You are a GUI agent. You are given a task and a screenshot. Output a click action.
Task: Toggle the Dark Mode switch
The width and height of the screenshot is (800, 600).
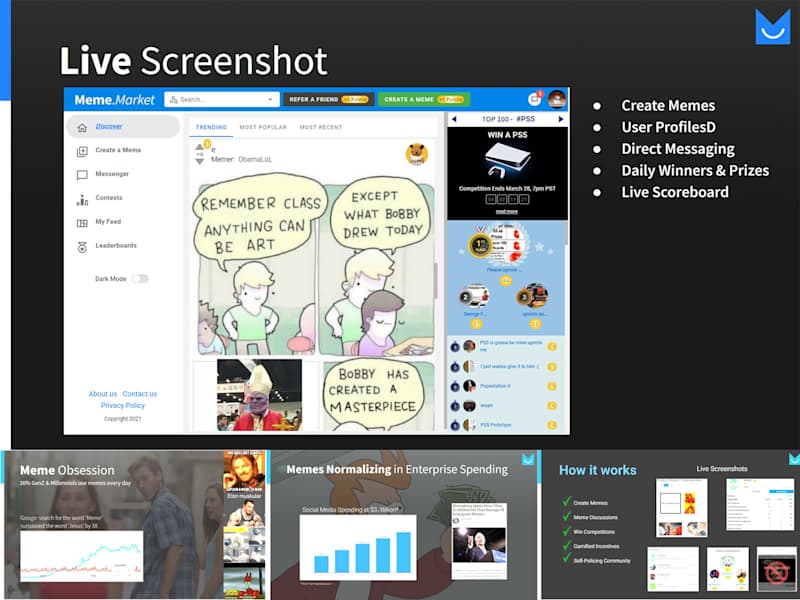click(140, 279)
